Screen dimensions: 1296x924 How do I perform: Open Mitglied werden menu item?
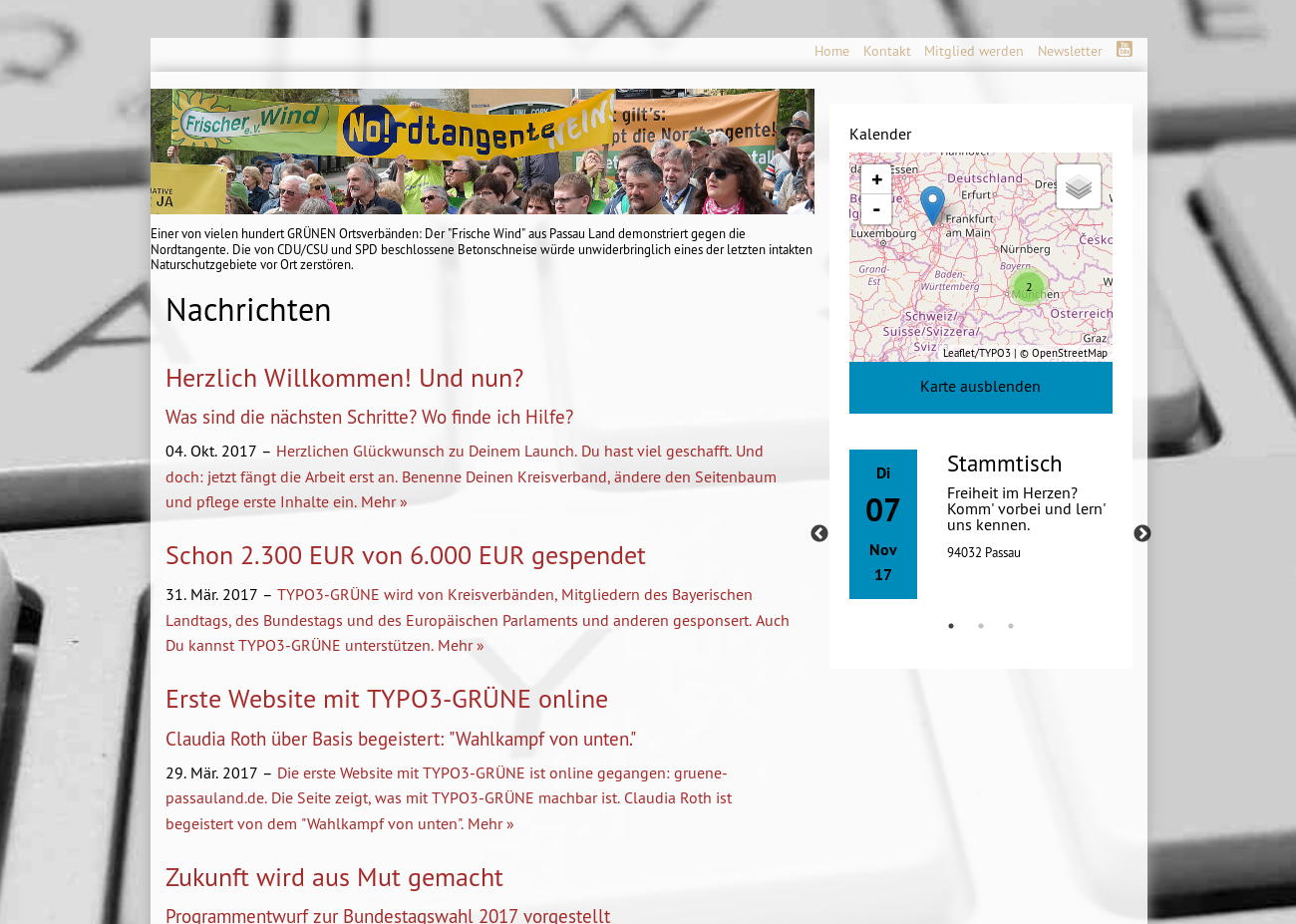click(x=973, y=51)
